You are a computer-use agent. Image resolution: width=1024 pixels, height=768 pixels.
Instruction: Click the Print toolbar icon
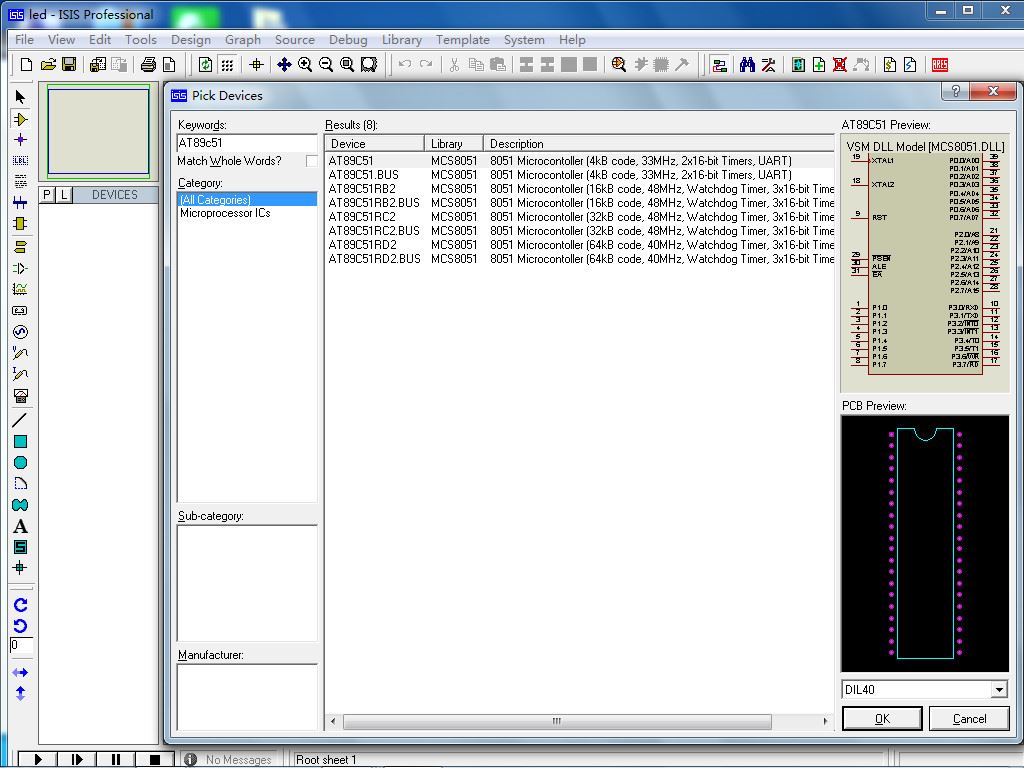(x=148, y=65)
